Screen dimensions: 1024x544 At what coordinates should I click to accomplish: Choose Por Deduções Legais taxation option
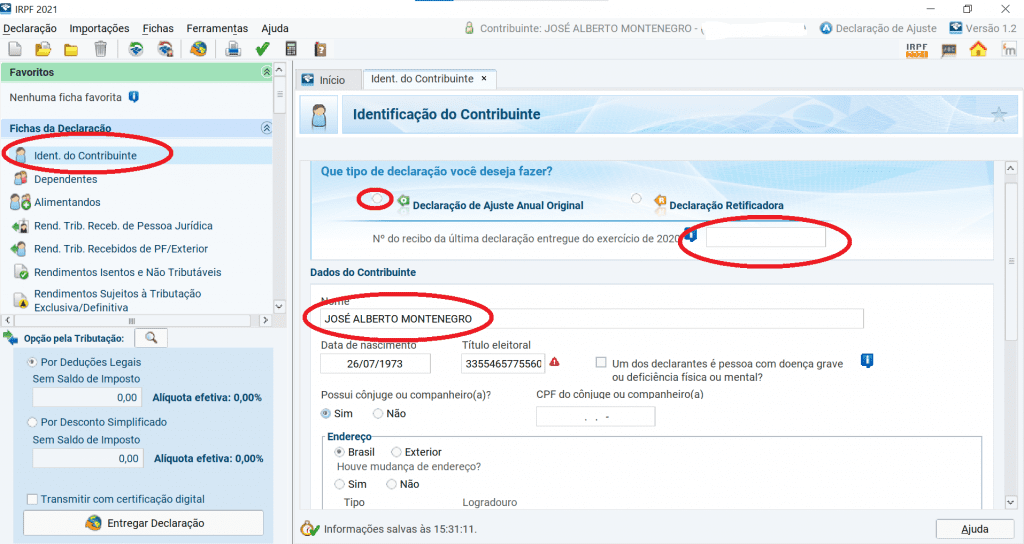point(32,361)
